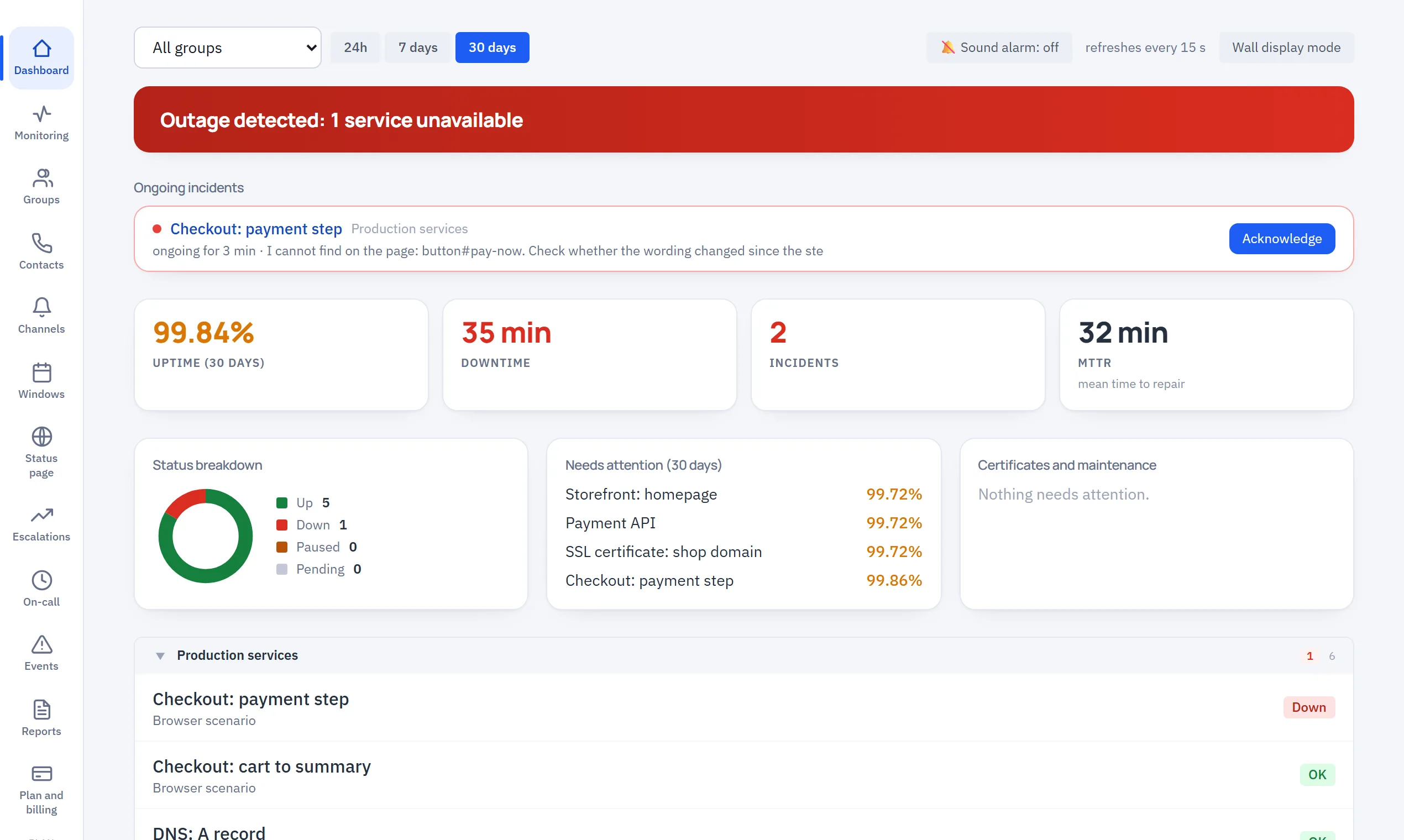Click the orange Paused legend swatch
The image size is (1404, 840).
coord(281,547)
